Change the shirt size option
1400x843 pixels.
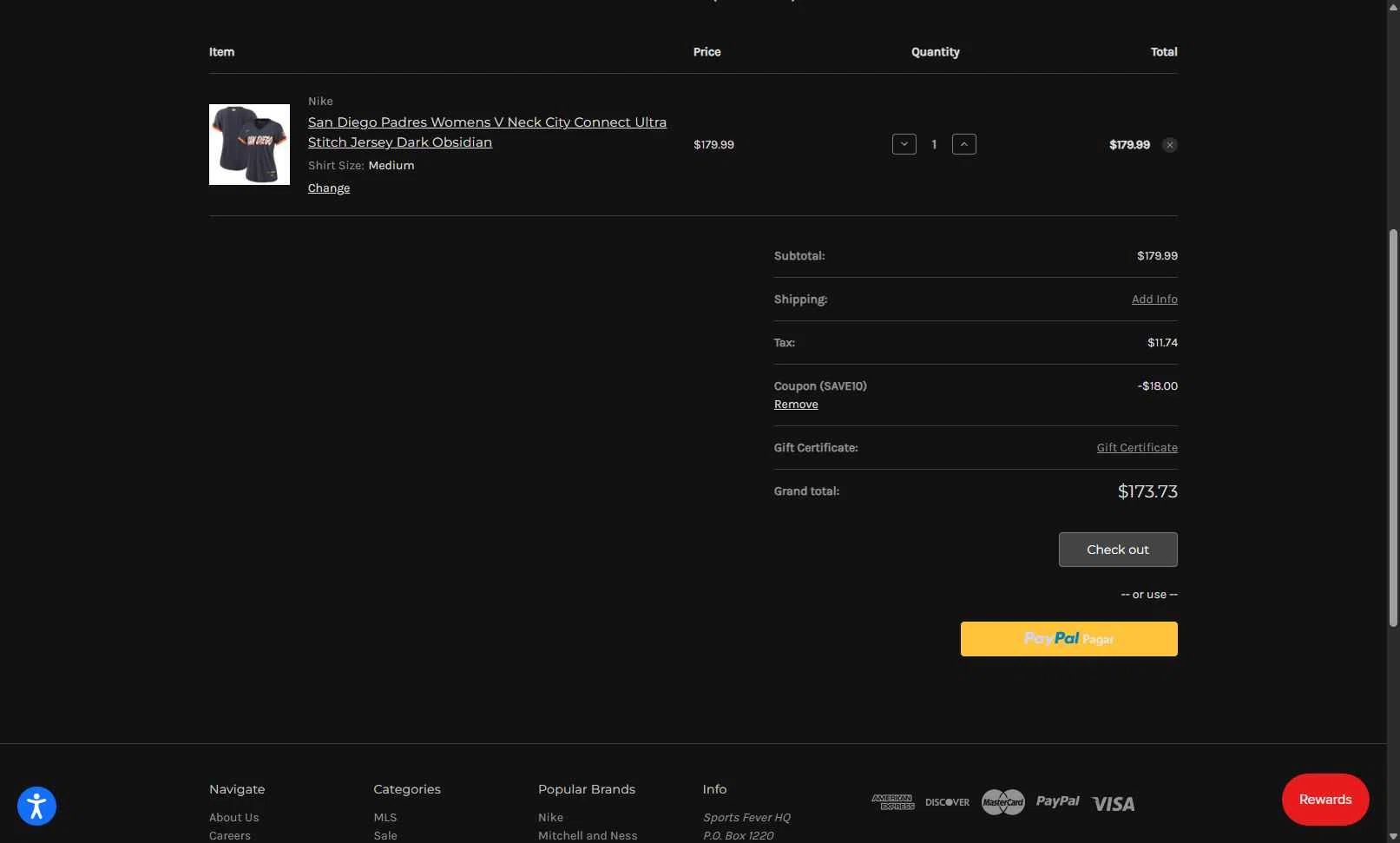click(x=329, y=188)
